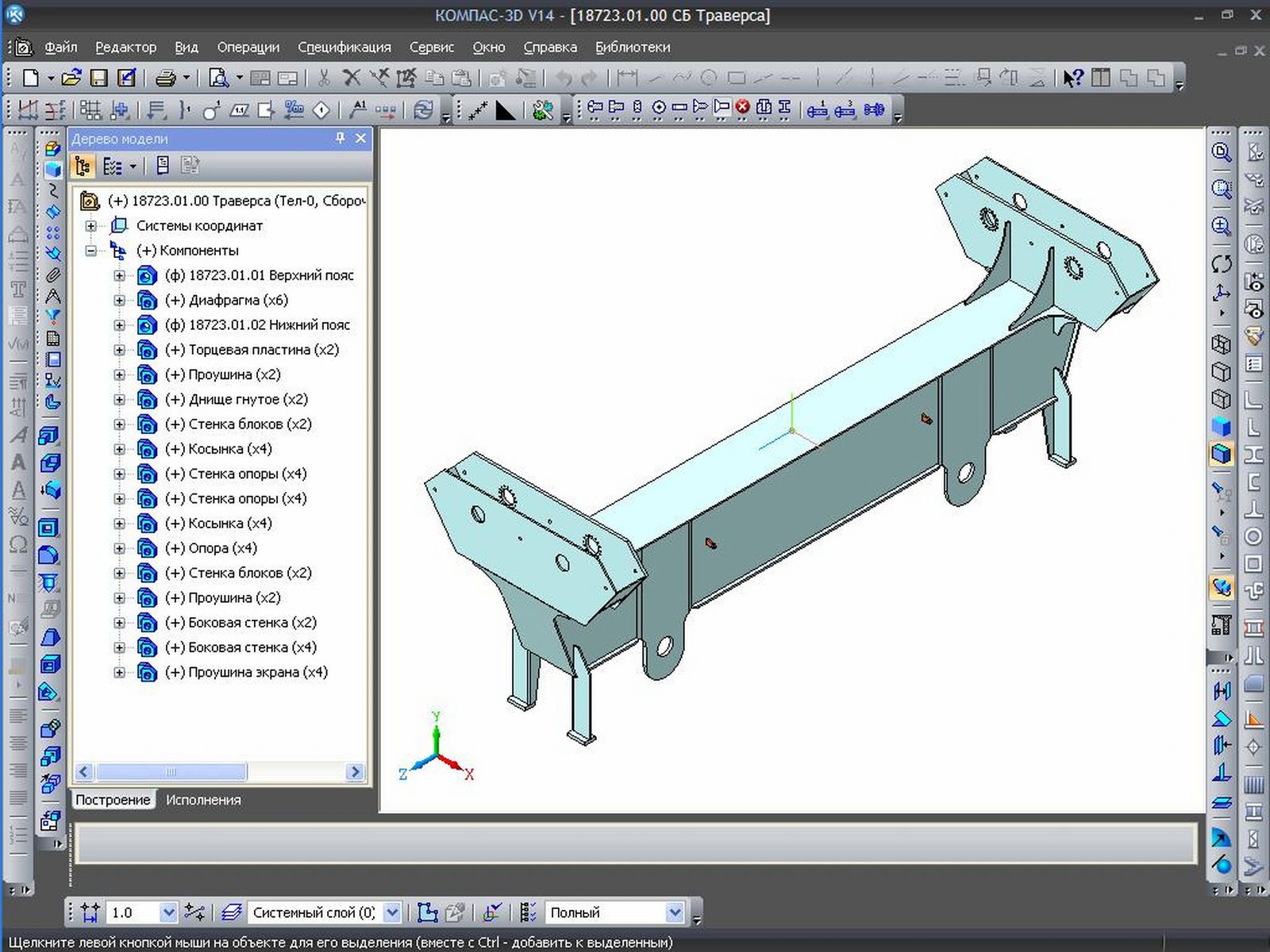This screenshot has height=952, width=1270.
Task: Click the Rebuild model icon
Action: click(x=423, y=109)
